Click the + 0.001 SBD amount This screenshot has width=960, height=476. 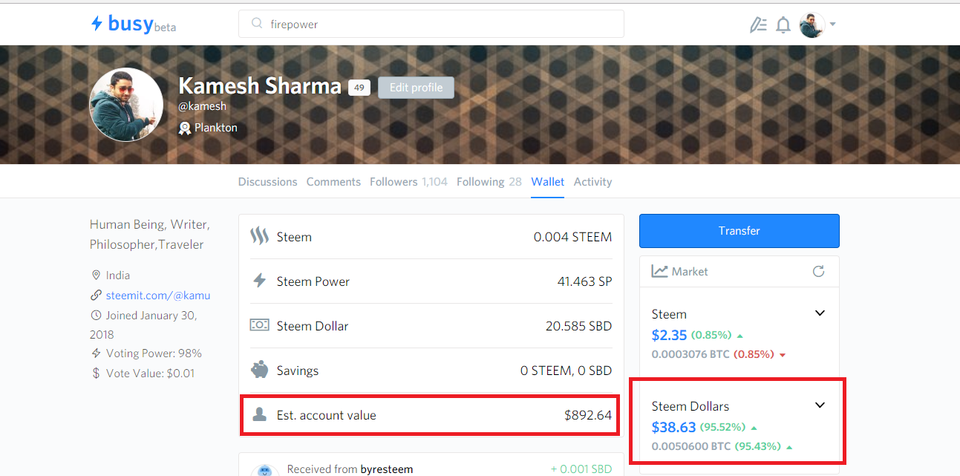581,469
